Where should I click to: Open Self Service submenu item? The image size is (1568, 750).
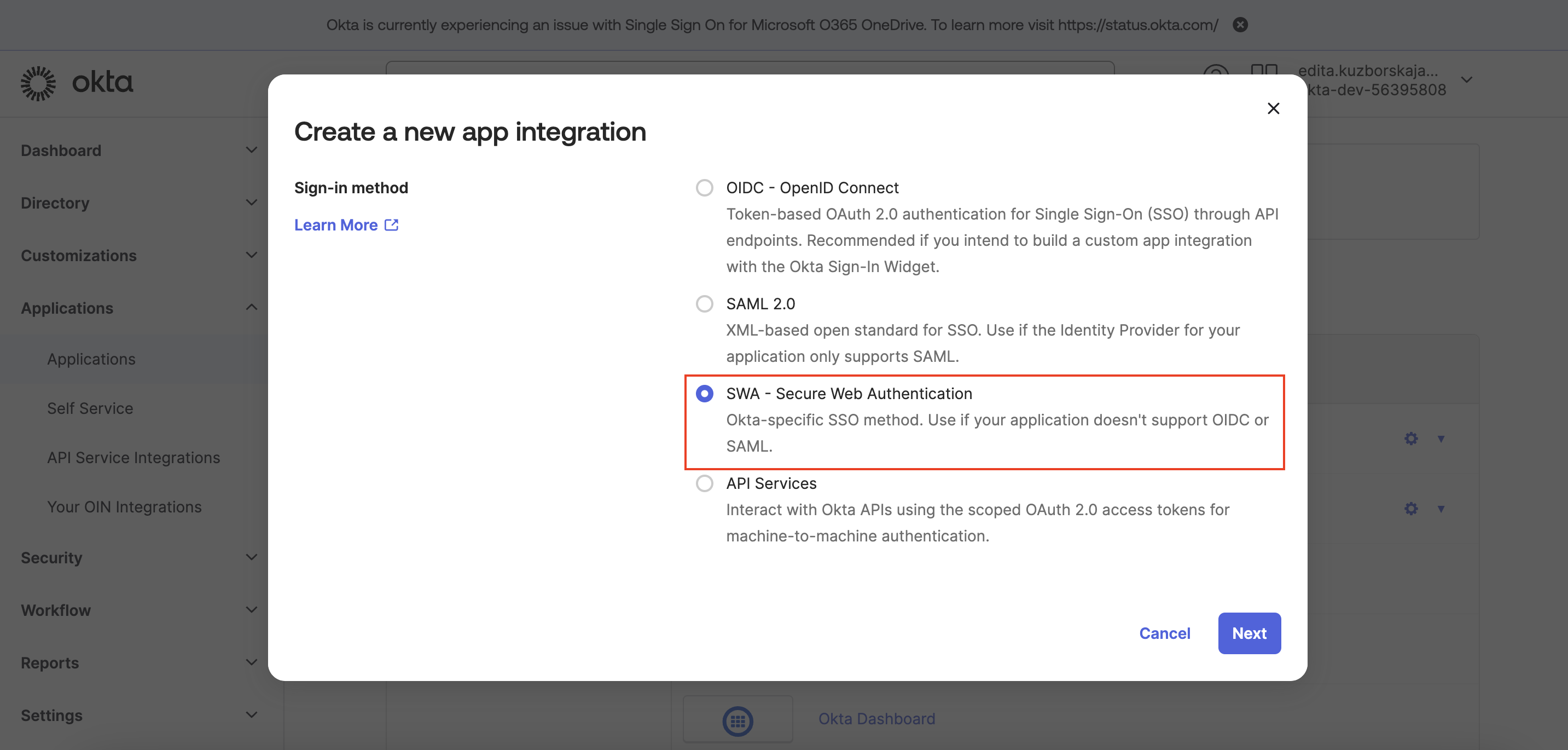(90, 408)
